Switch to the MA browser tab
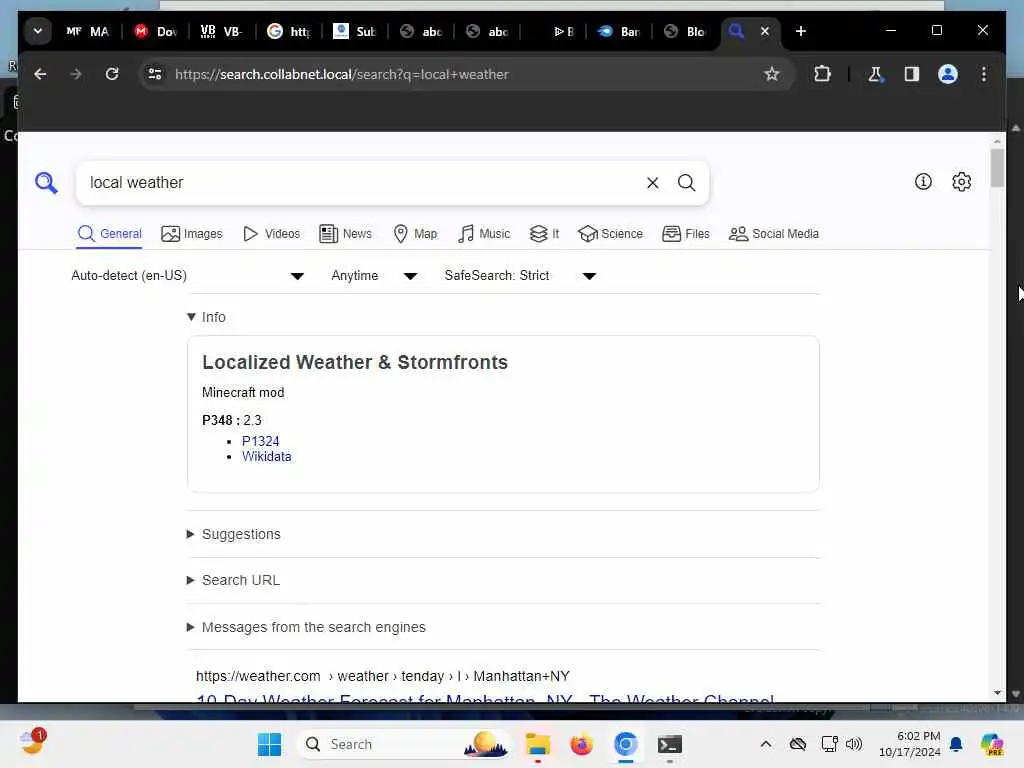 (88, 31)
